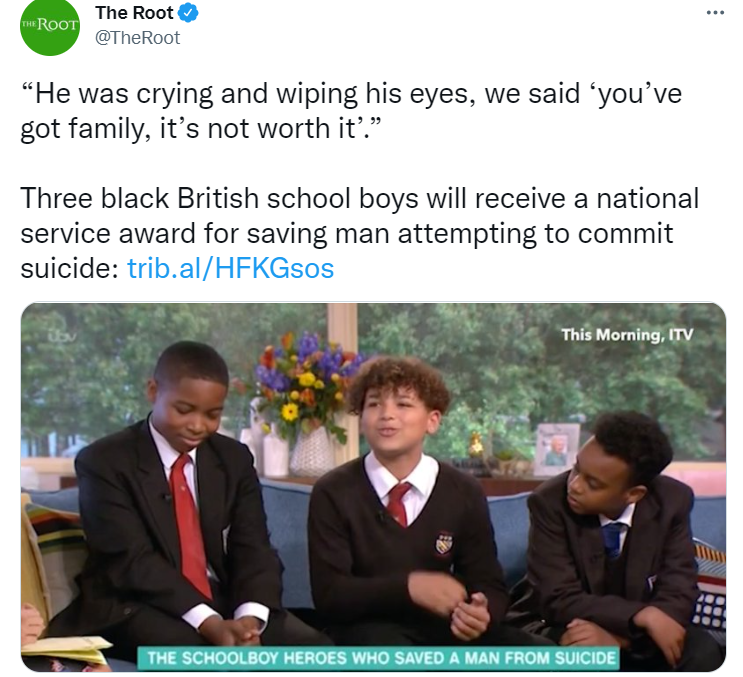Follow the trib.al/HFKGsos article link
Viewport: 743px width, 677px height.
pos(231,268)
